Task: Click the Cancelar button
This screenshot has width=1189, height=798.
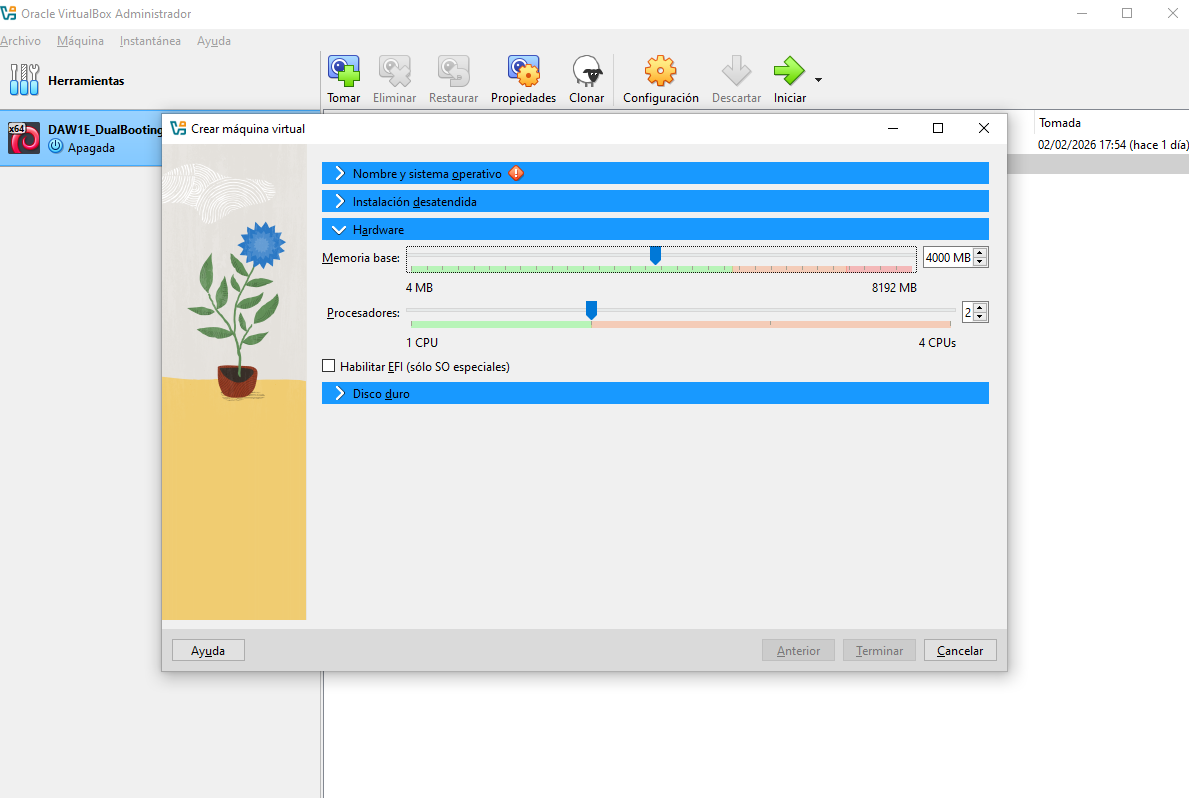Action: (x=960, y=650)
